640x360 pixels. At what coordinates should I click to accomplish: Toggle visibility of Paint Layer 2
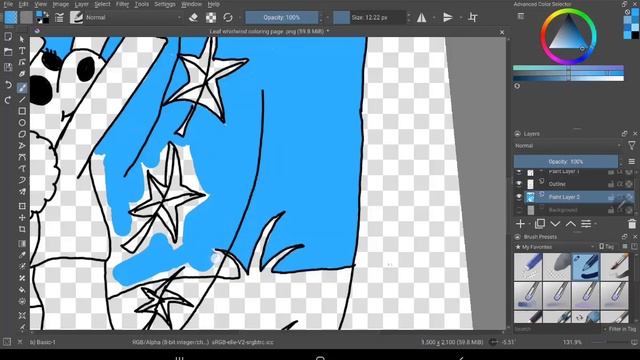coord(519,197)
